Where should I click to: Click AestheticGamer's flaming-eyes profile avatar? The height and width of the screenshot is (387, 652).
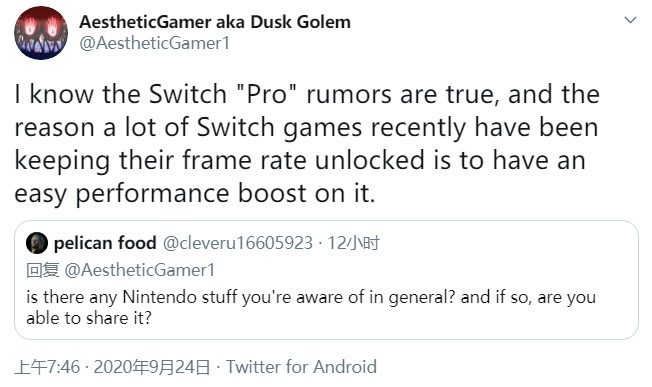41,33
